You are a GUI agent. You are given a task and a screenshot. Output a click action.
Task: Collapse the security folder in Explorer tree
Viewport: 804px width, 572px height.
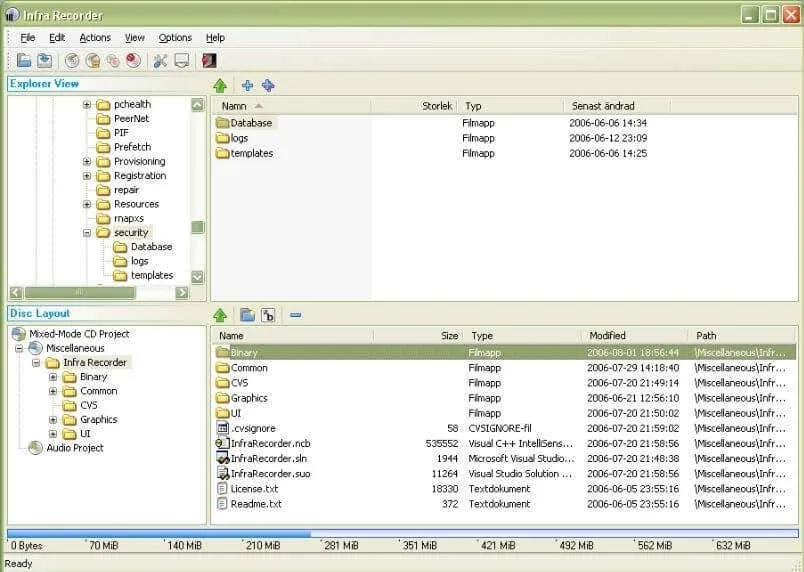[87, 233]
